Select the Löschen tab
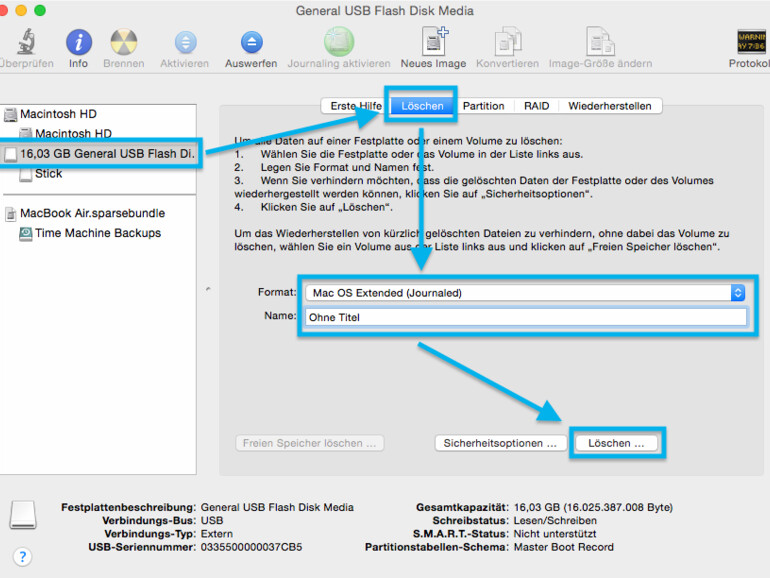 (422, 106)
